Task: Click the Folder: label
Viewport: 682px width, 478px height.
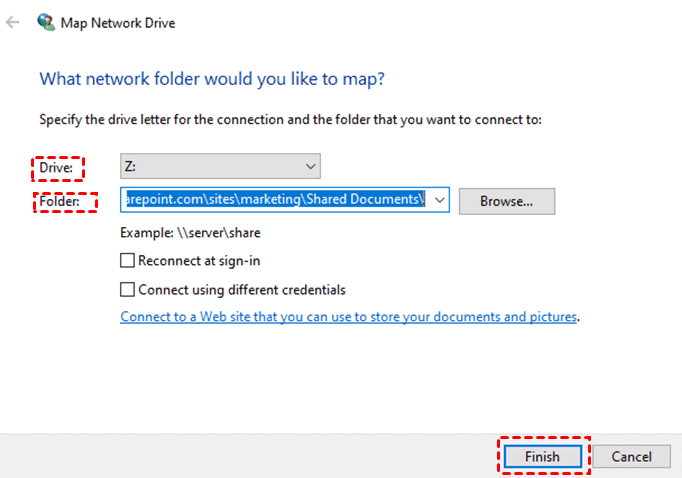Action: (x=61, y=202)
